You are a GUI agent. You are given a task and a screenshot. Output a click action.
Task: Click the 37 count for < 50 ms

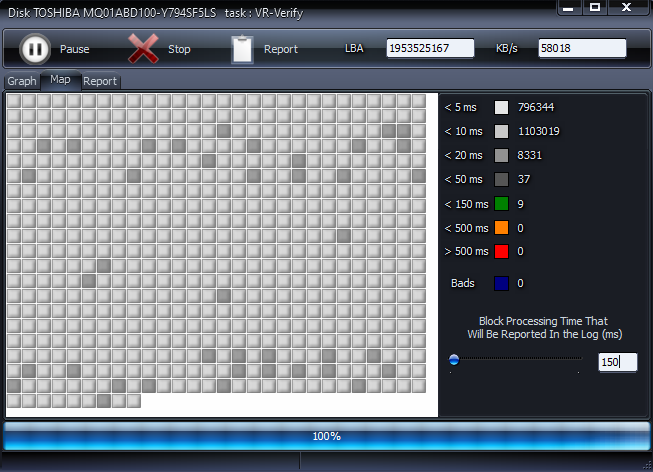pos(523,180)
